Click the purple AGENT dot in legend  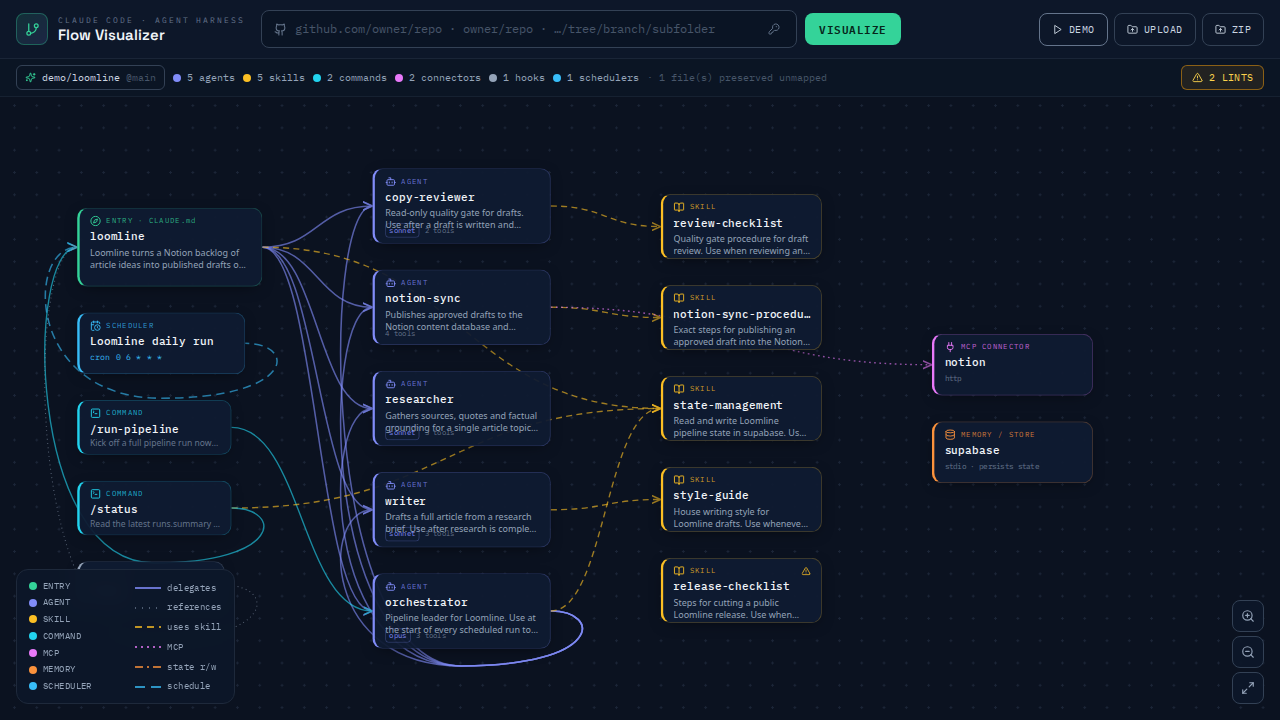pos(33,603)
